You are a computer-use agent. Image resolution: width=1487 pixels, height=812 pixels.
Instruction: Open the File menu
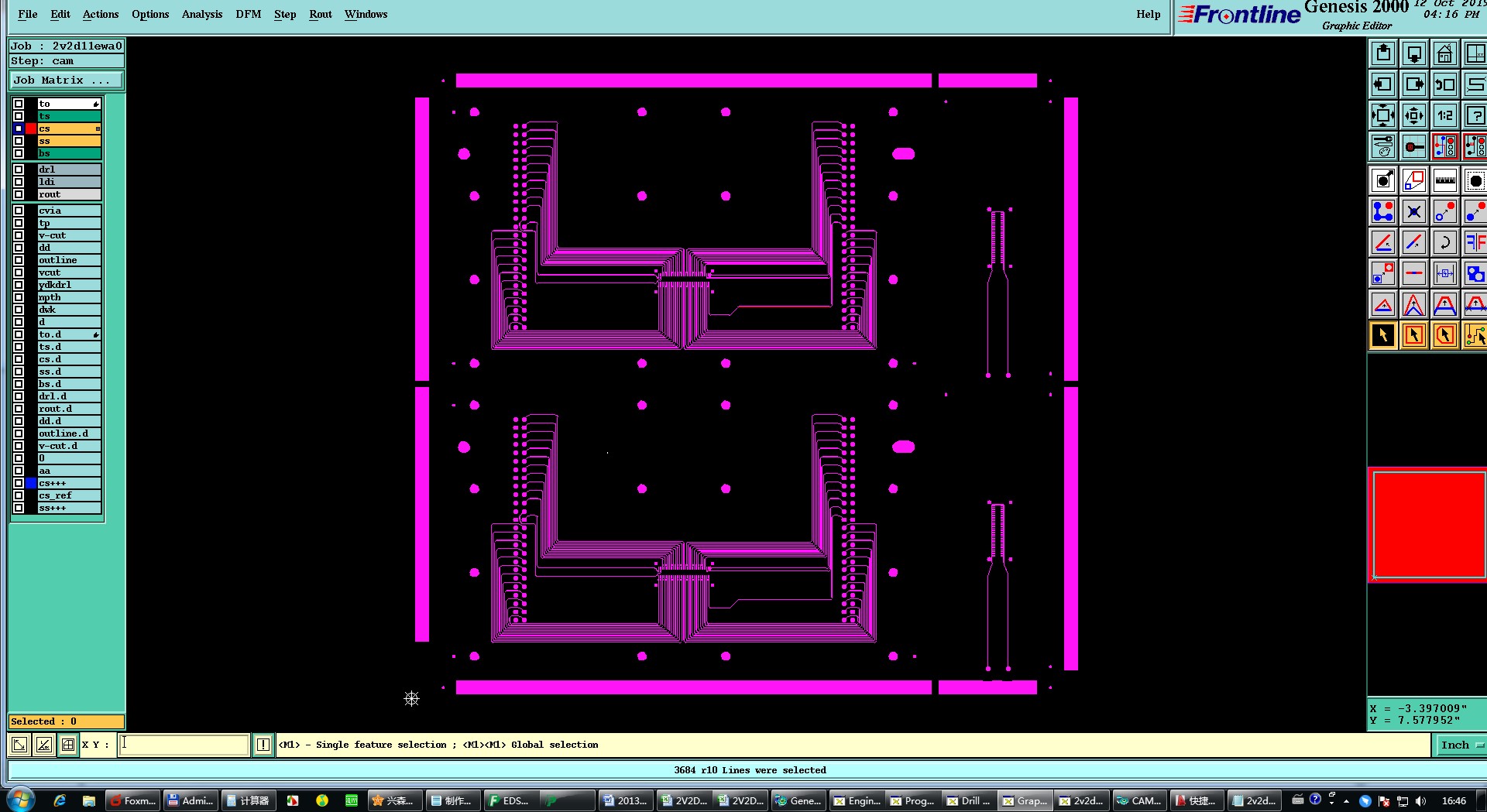click(28, 14)
